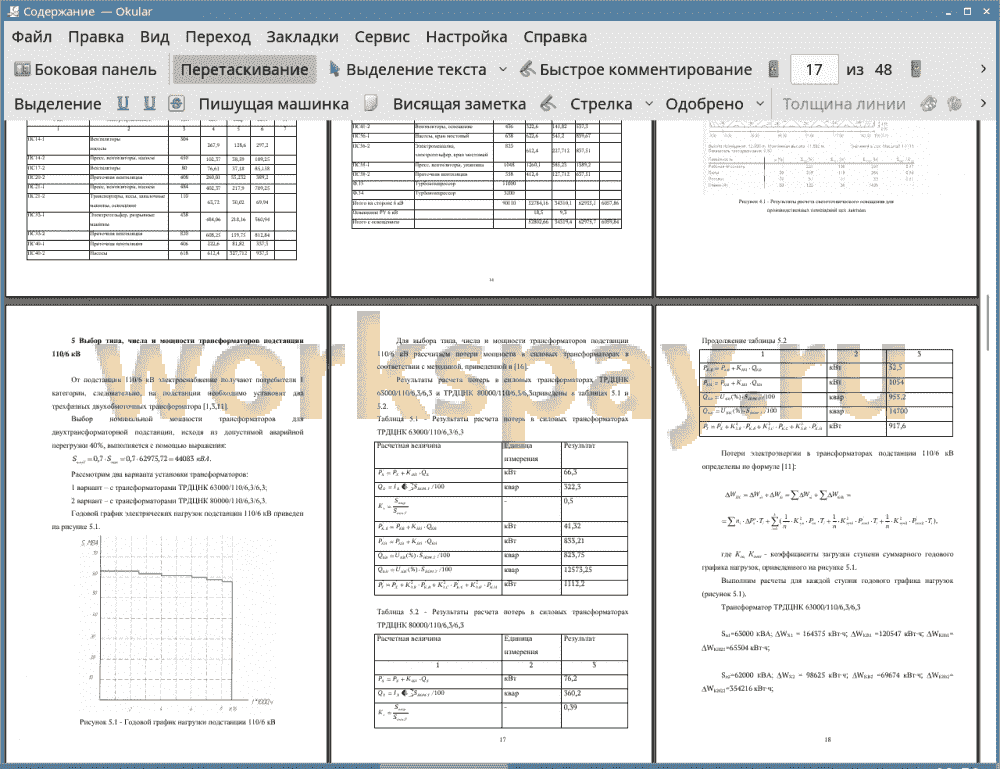Click the first color icon after Толщина линии

click(x=929, y=103)
